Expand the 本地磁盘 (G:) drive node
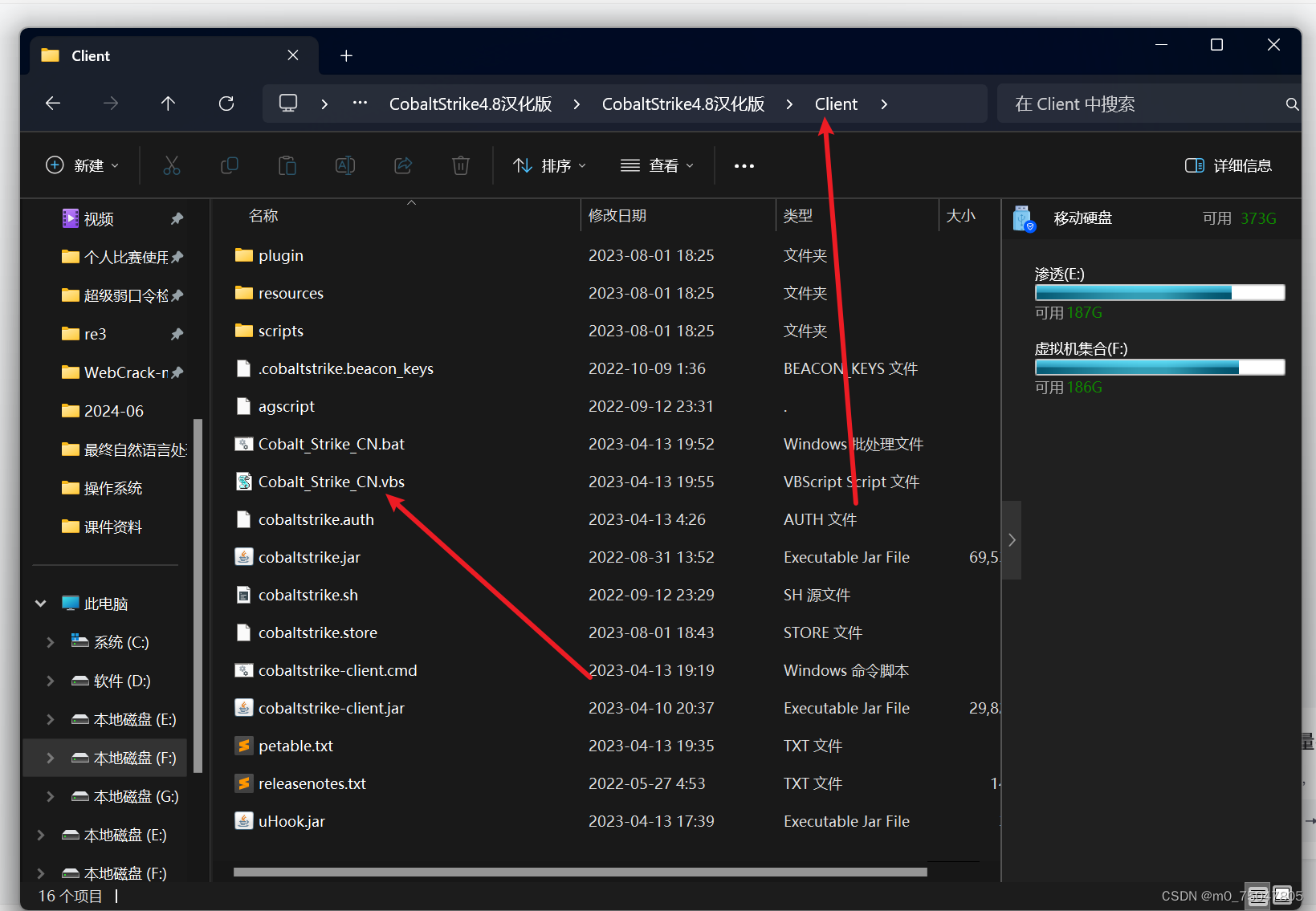 tap(51, 796)
